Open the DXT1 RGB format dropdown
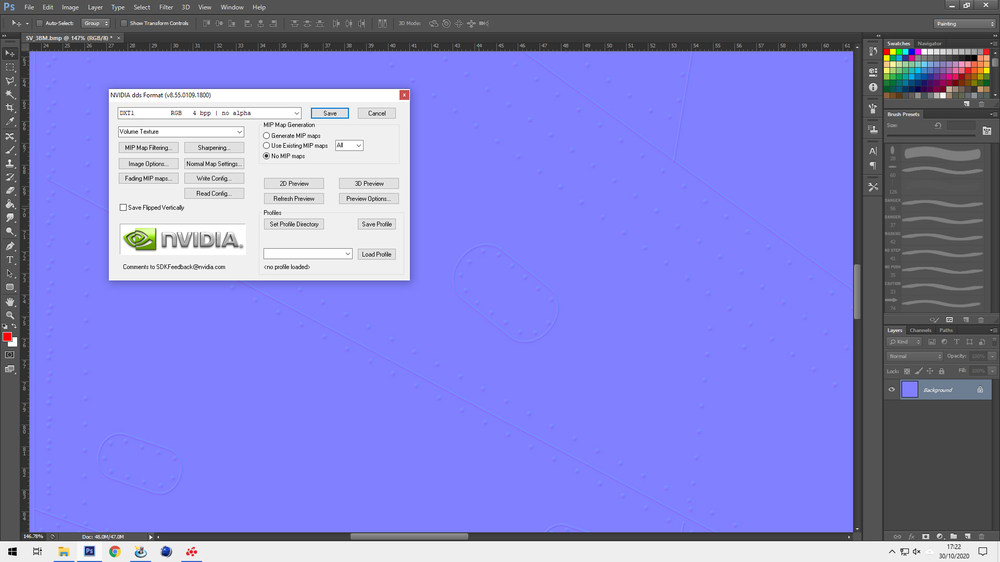The height and width of the screenshot is (562, 1000). point(209,113)
